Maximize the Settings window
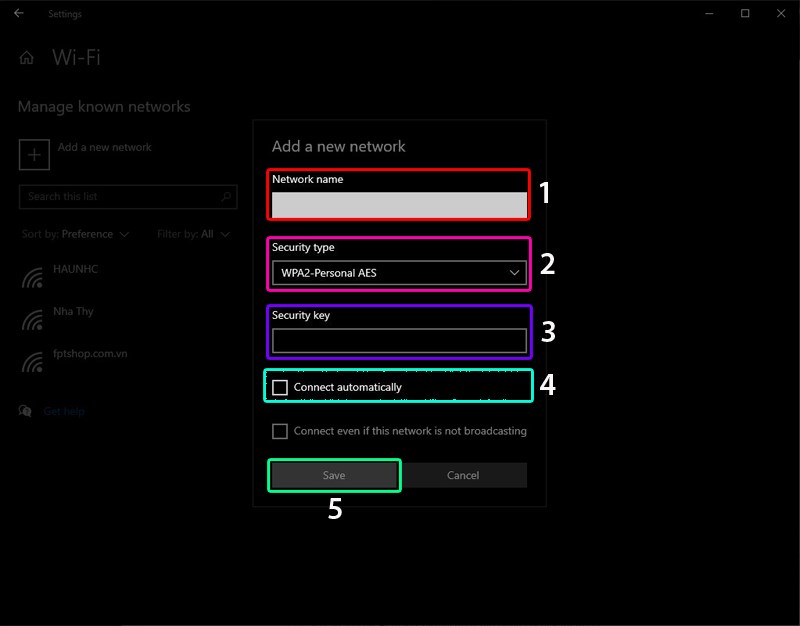This screenshot has height=626, width=800. click(x=745, y=13)
